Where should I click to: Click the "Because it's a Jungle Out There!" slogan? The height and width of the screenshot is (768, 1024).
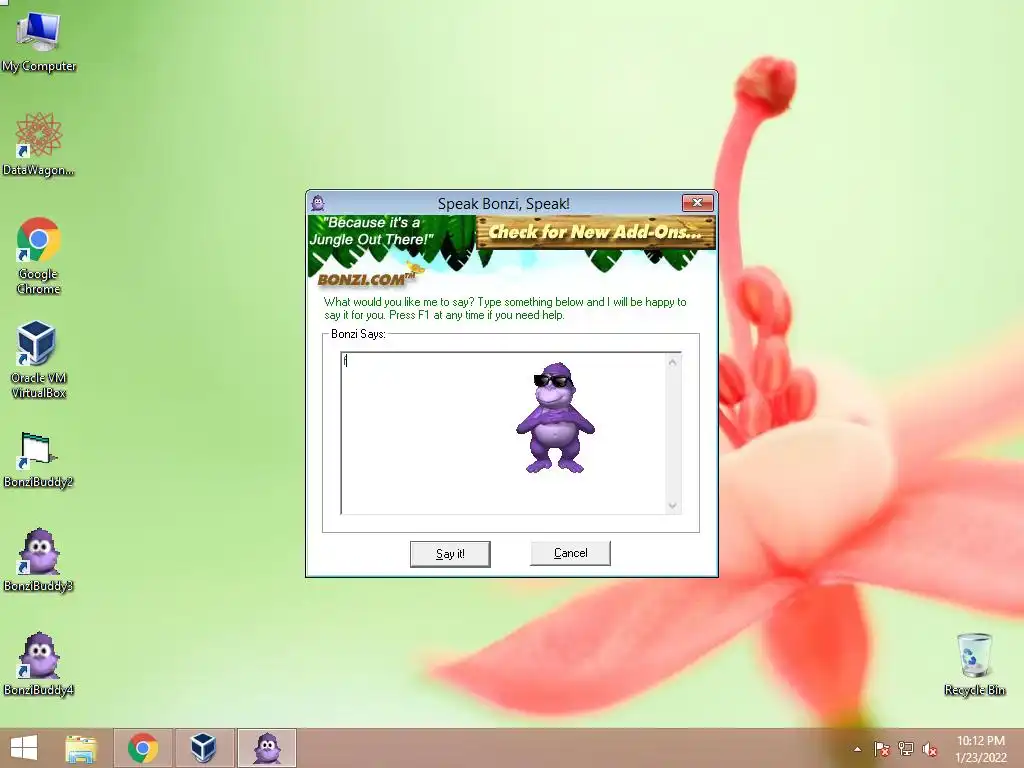pos(372,231)
